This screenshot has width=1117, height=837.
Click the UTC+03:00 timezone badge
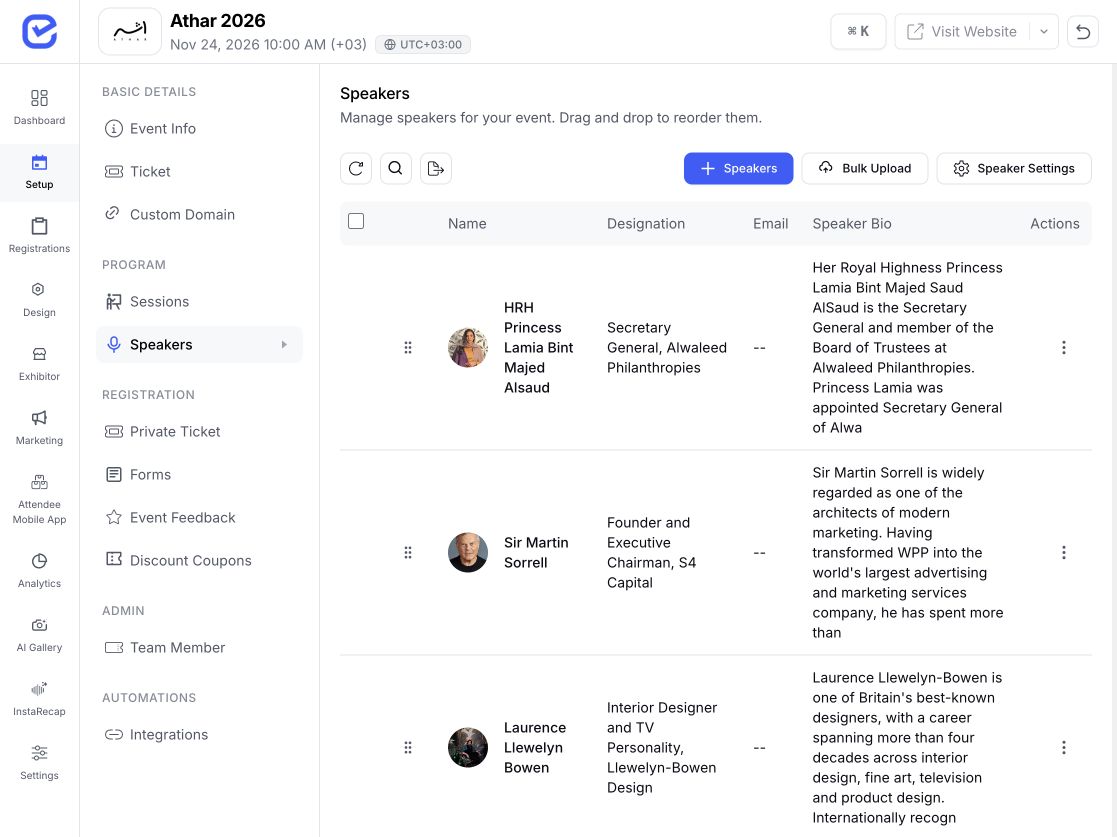(x=423, y=44)
